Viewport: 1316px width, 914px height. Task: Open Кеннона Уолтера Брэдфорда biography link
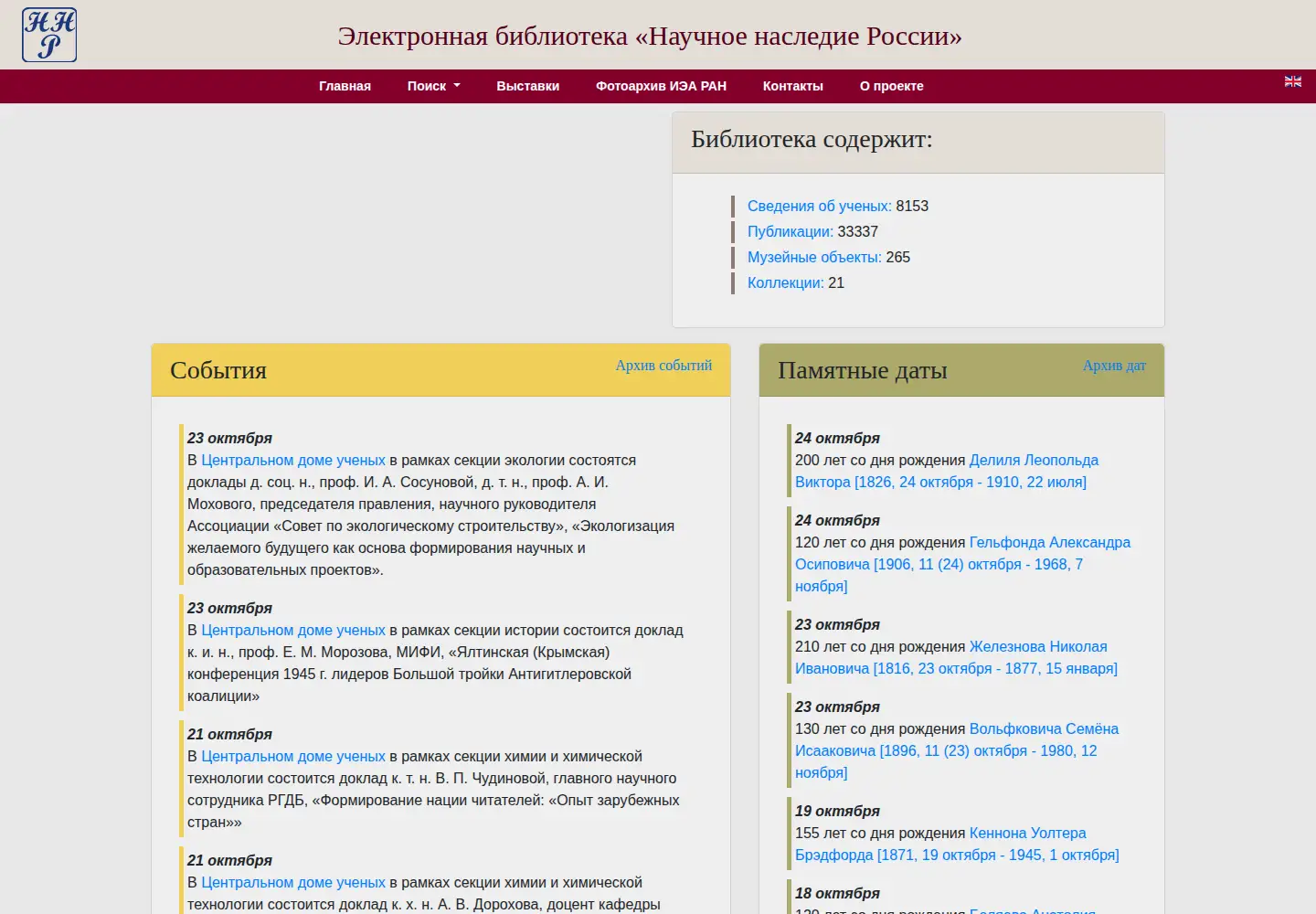(957, 844)
